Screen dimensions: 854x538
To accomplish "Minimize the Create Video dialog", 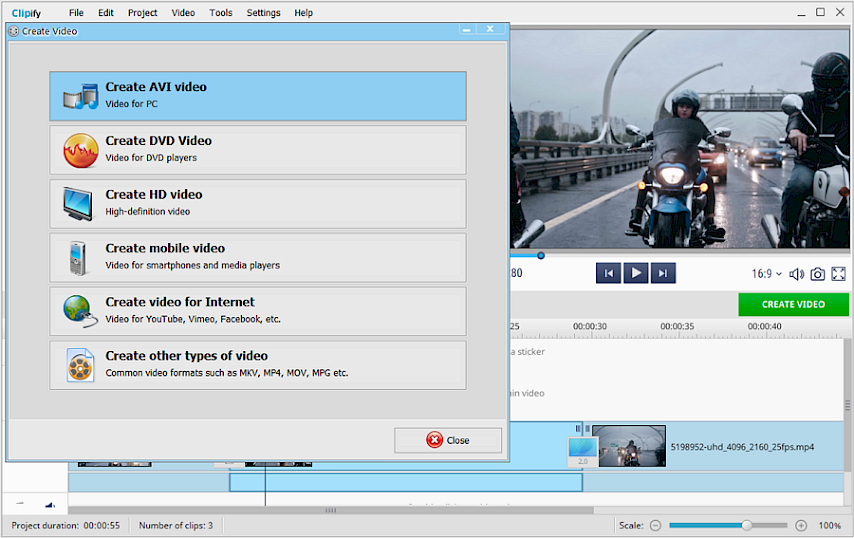I will point(467,29).
